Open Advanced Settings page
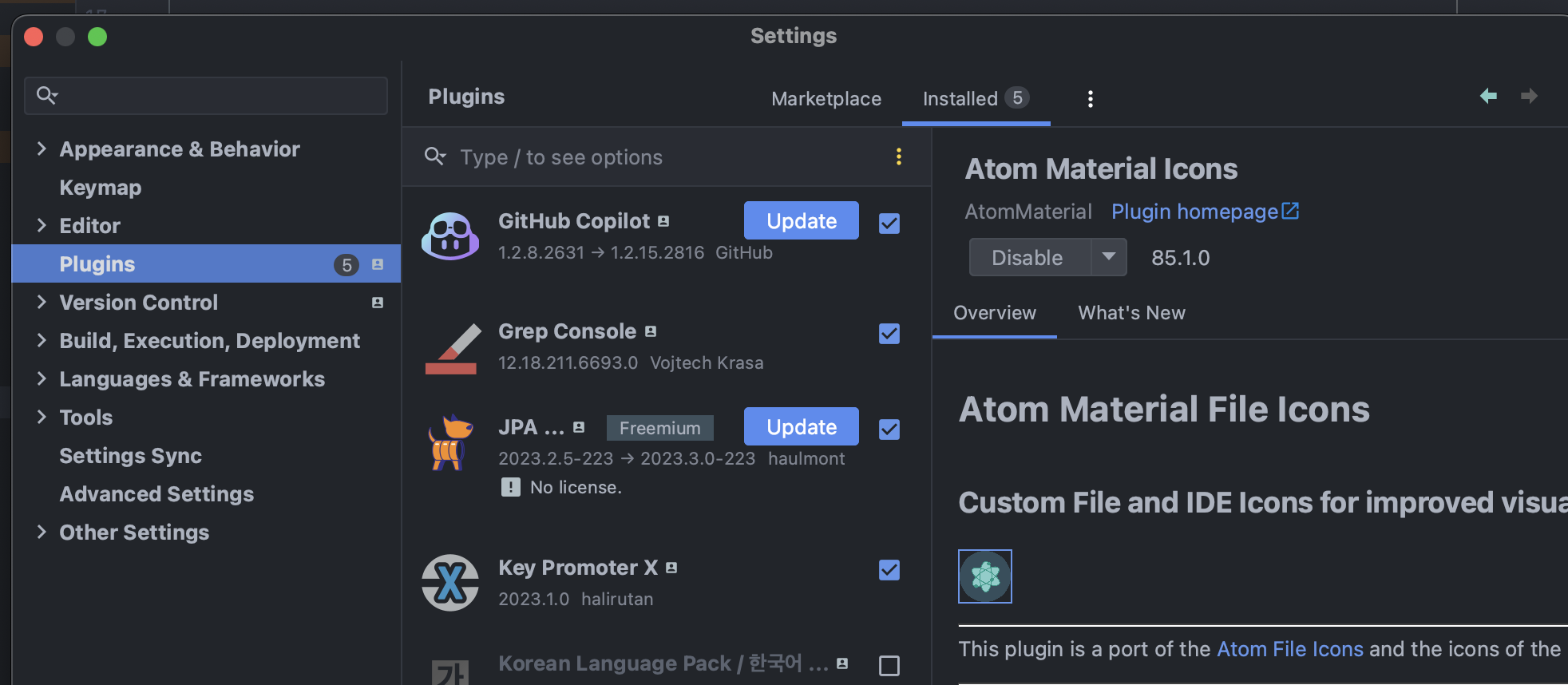Screen dimensions: 1568x685 pyautogui.click(x=156, y=494)
